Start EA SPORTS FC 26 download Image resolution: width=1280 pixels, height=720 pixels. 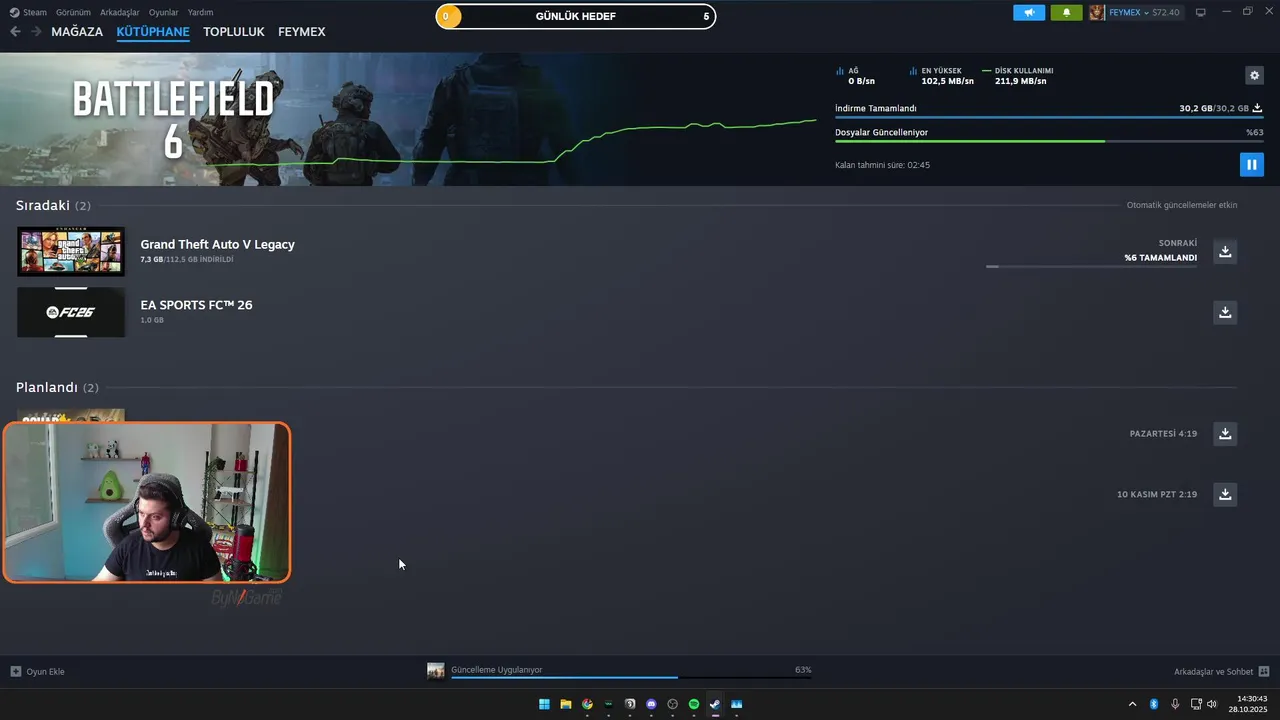[x=1225, y=312]
